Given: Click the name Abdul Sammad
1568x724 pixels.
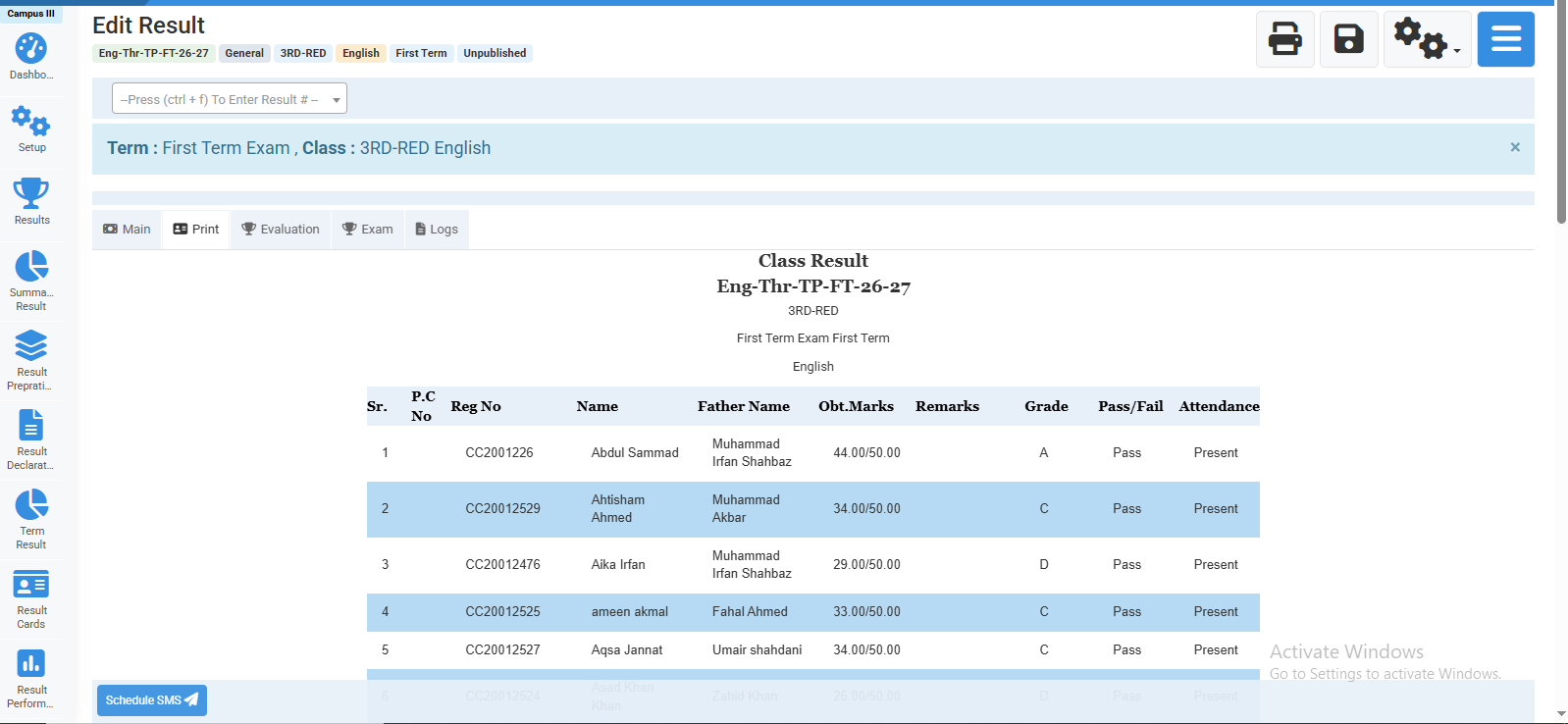Looking at the screenshot, I should (635, 453).
